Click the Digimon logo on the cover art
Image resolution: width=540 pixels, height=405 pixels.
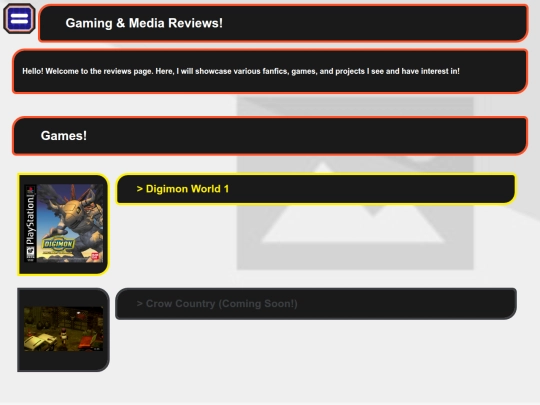click(x=58, y=244)
